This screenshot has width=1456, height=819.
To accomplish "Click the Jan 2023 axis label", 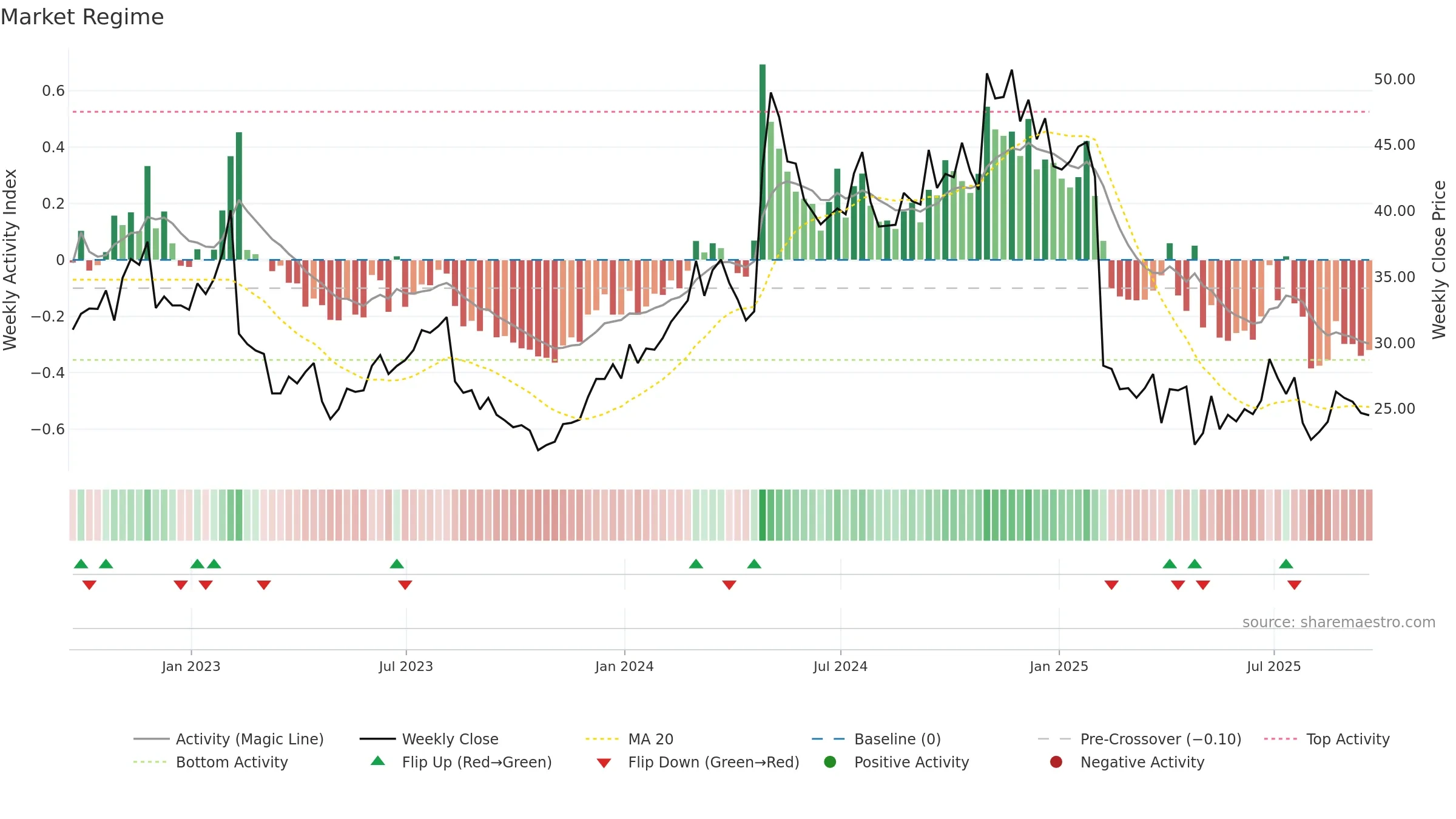I will coord(191,666).
